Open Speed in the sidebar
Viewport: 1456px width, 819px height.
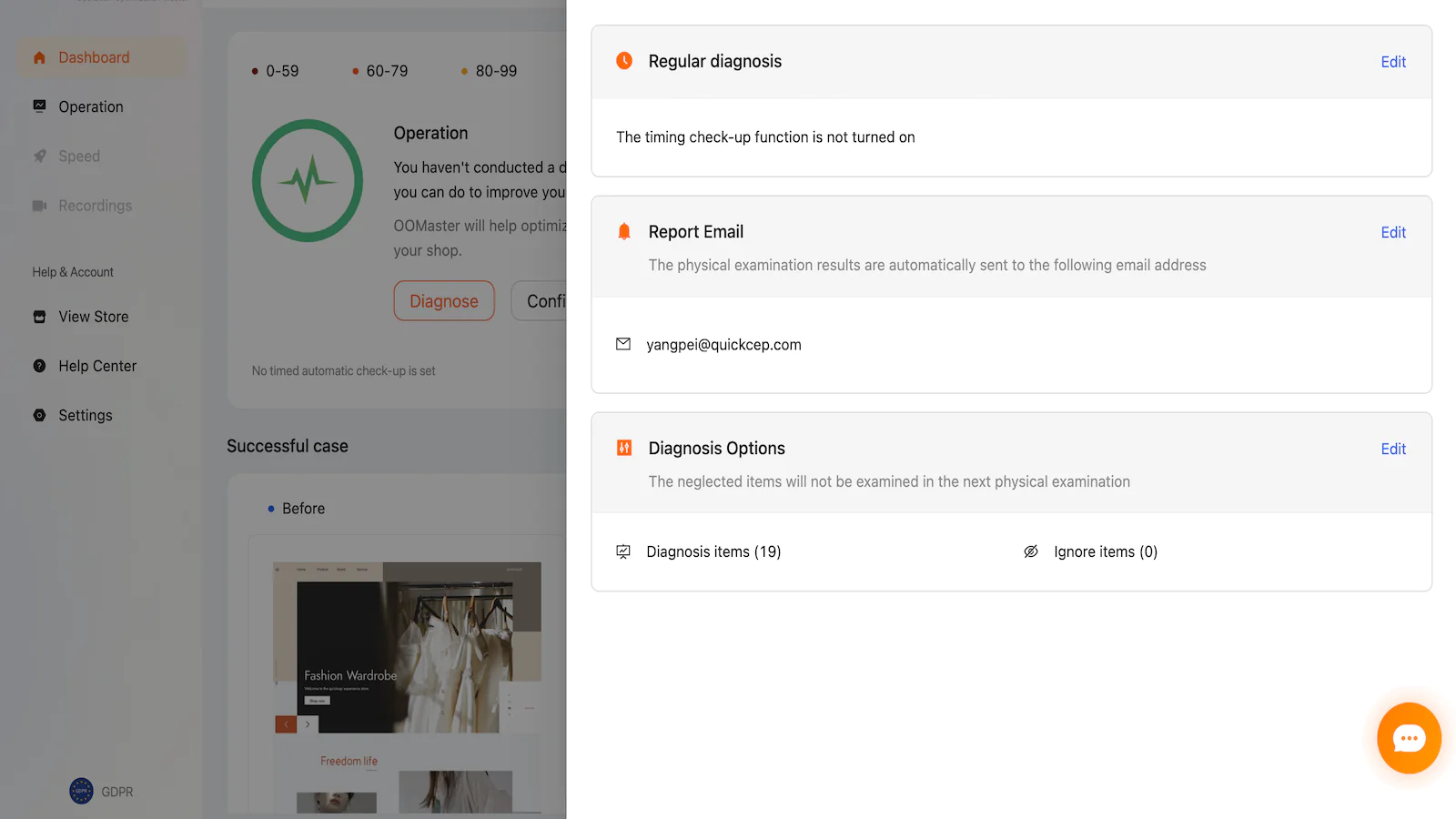click(79, 157)
